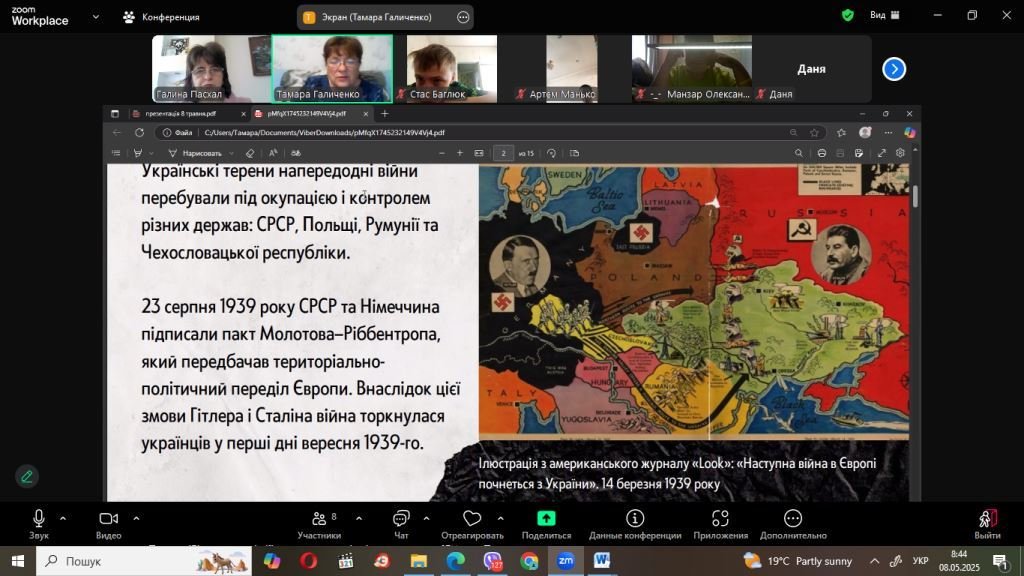Open Дополнительно more options icon
This screenshot has width=1024, height=576.
point(793,524)
